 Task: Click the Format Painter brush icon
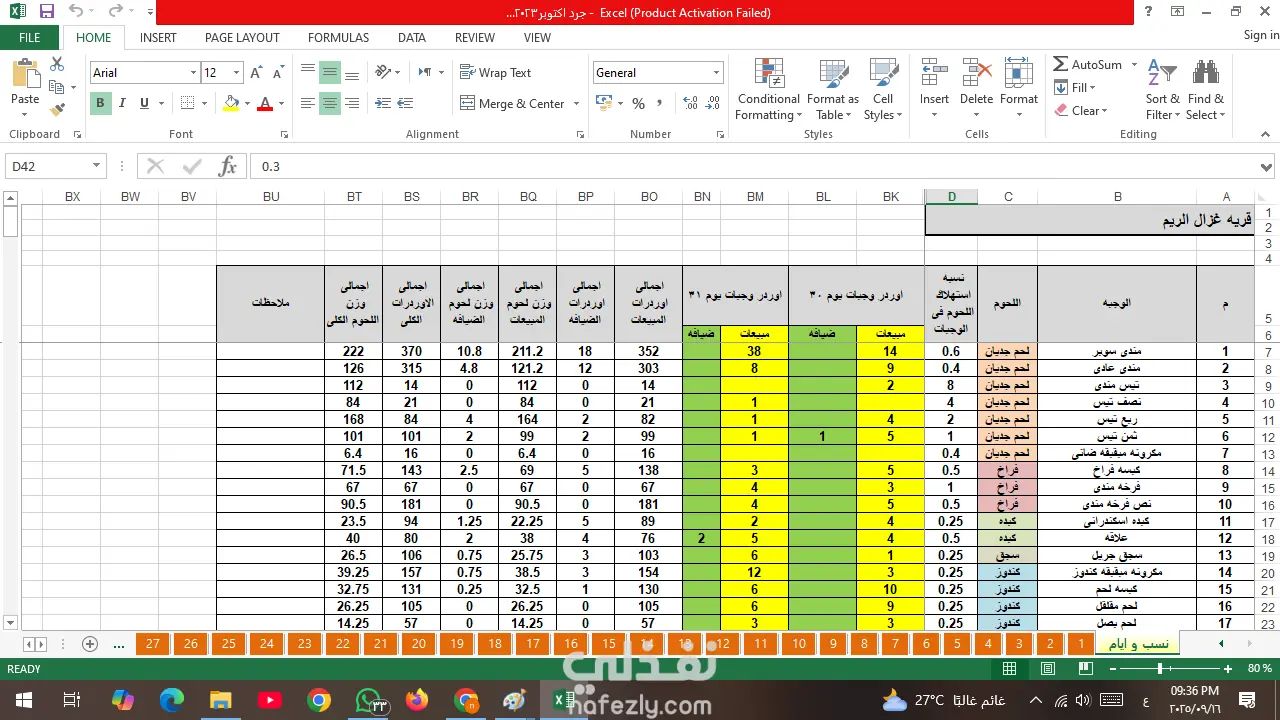pos(57,109)
